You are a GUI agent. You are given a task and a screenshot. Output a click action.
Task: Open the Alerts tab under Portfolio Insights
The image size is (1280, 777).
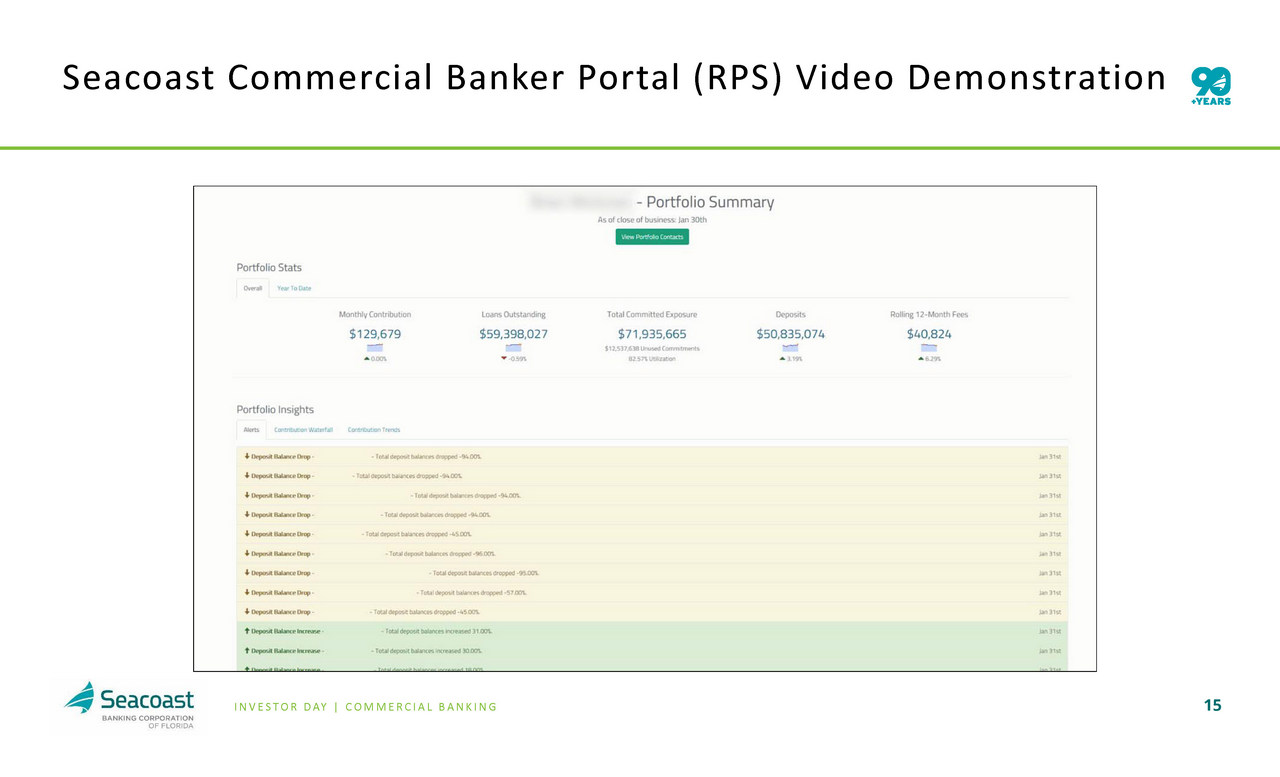tap(251, 430)
